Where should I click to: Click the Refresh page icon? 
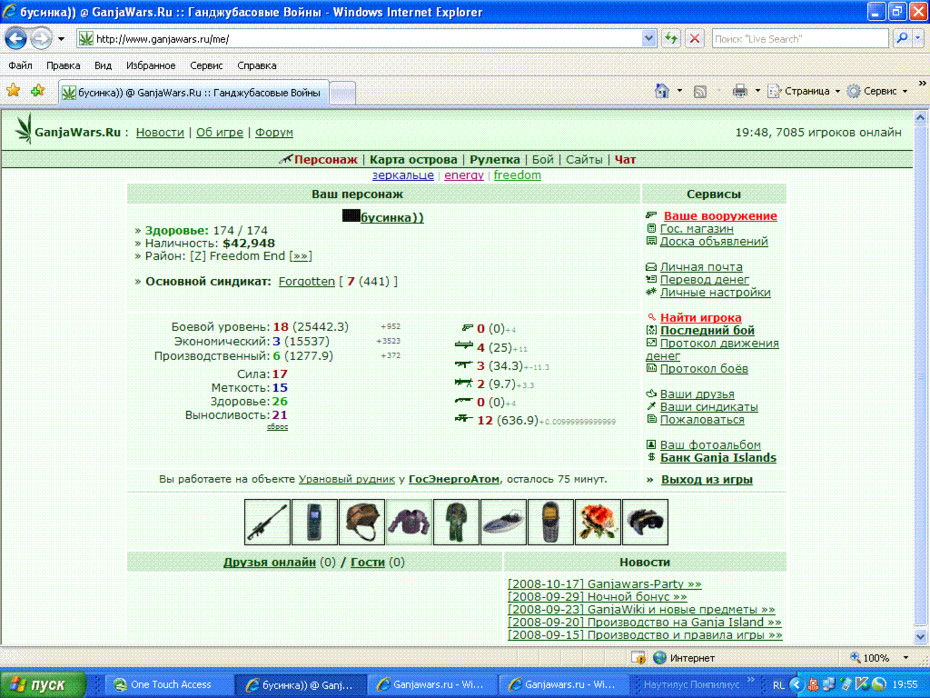point(671,39)
